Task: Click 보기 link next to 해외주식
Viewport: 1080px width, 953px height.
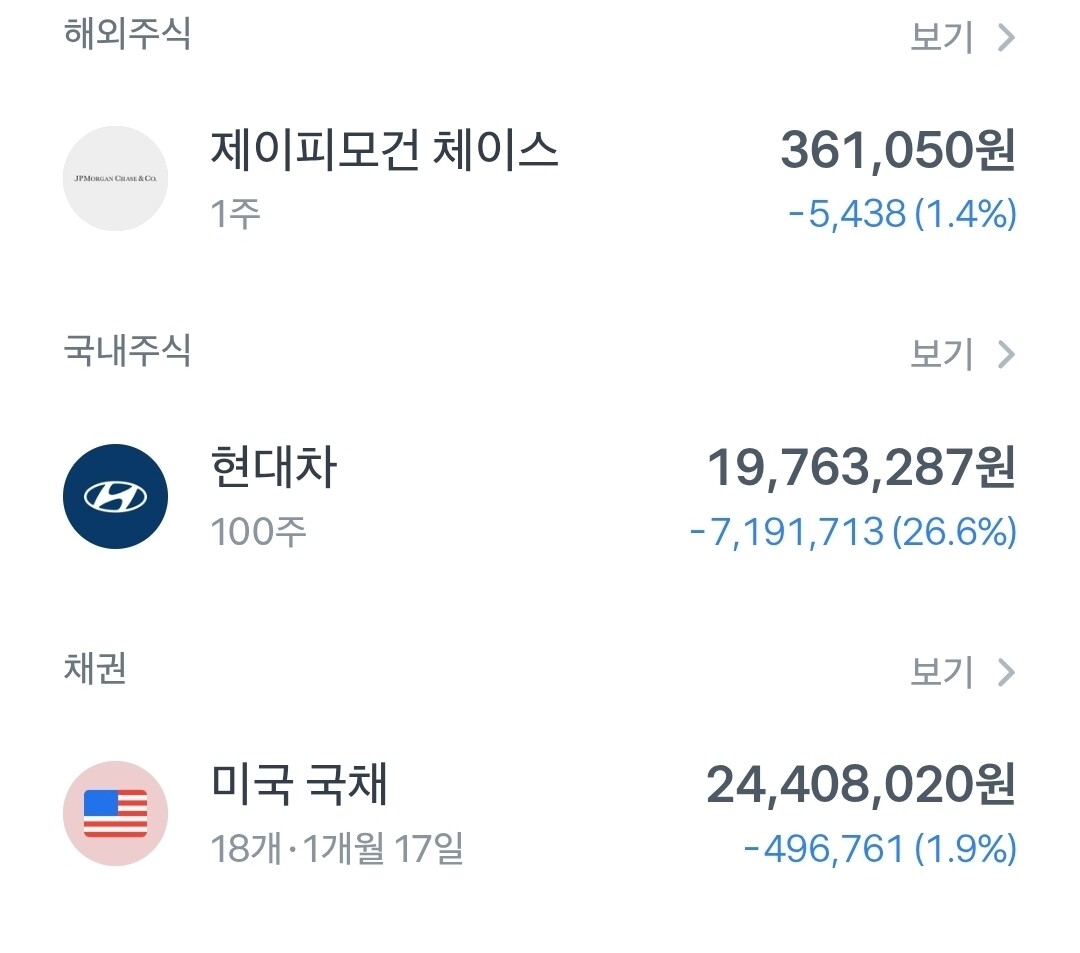Action: point(942,38)
